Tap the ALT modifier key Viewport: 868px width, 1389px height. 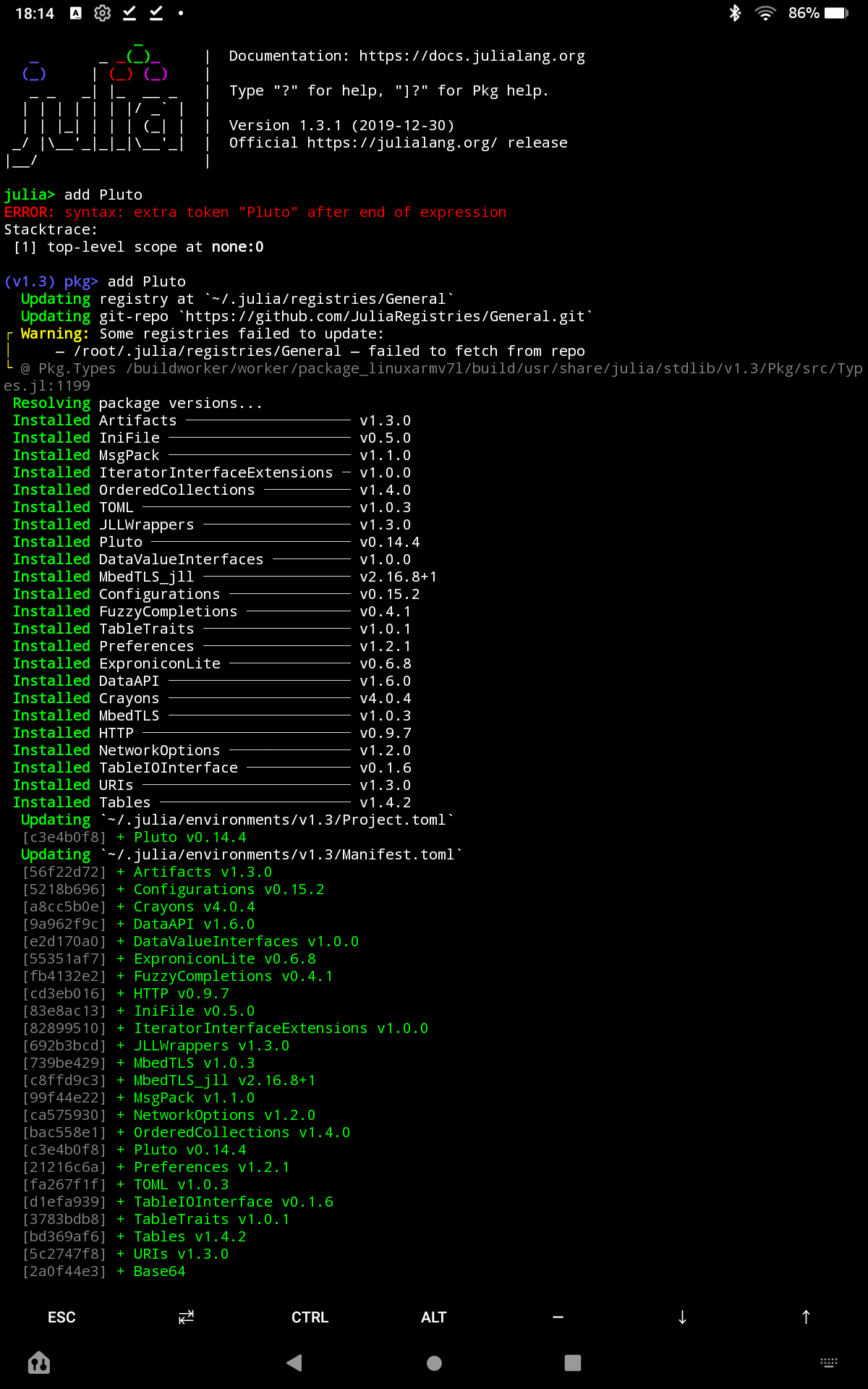coord(434,1317)
